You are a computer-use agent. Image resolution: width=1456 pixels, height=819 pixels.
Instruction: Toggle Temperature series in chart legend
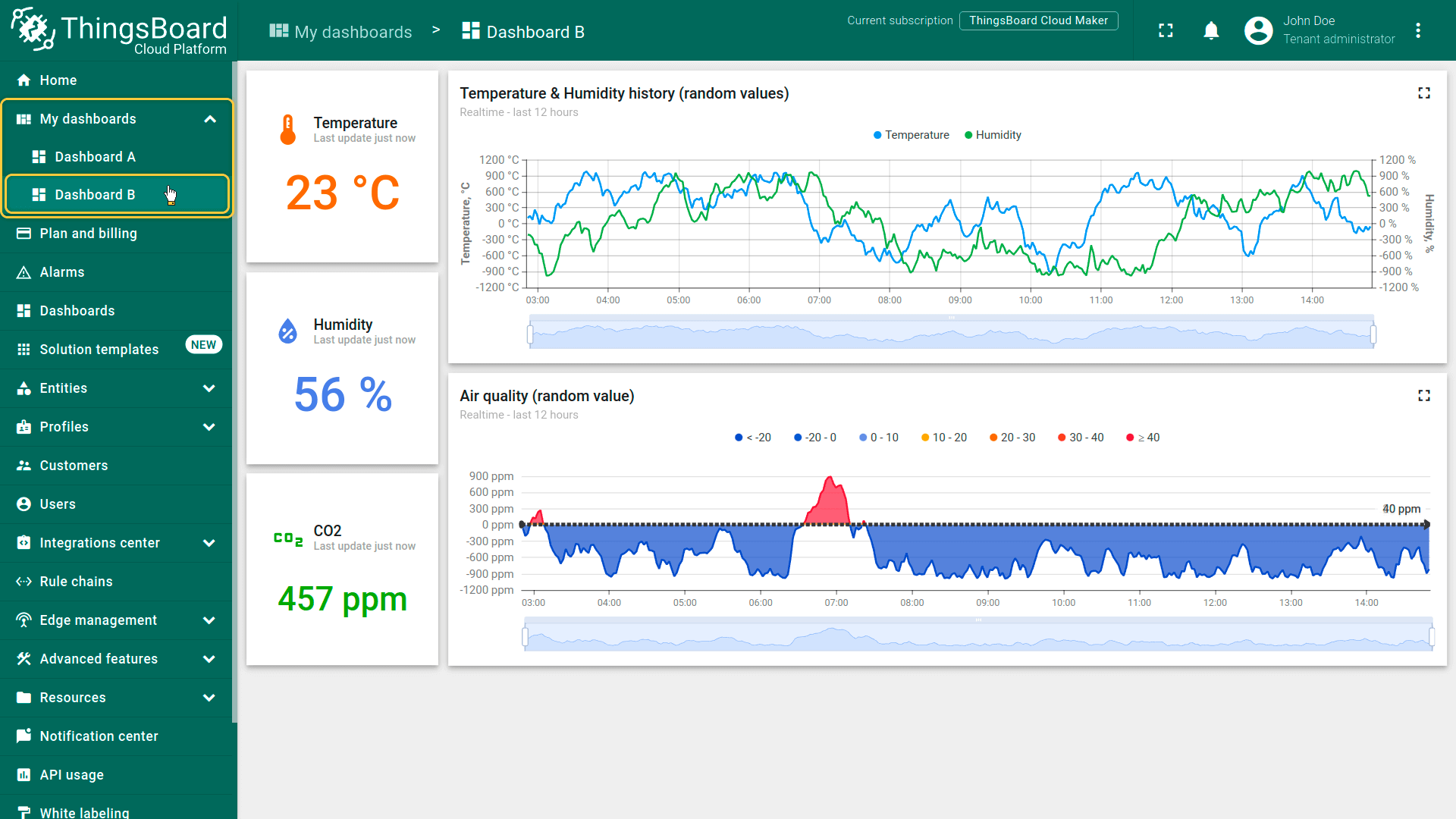(x=911, y=135)
